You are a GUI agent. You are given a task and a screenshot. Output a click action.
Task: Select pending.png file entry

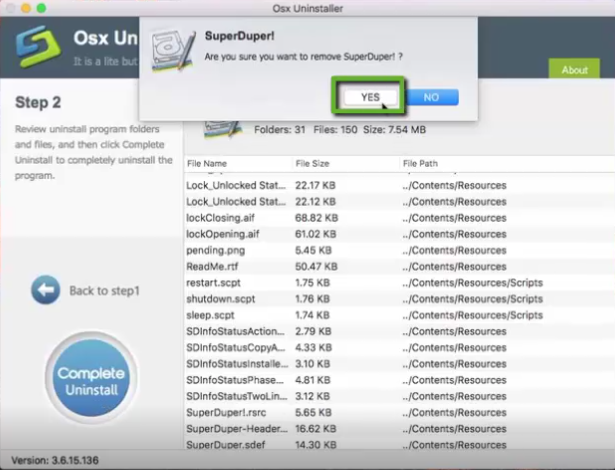click(x=399, y=250)
